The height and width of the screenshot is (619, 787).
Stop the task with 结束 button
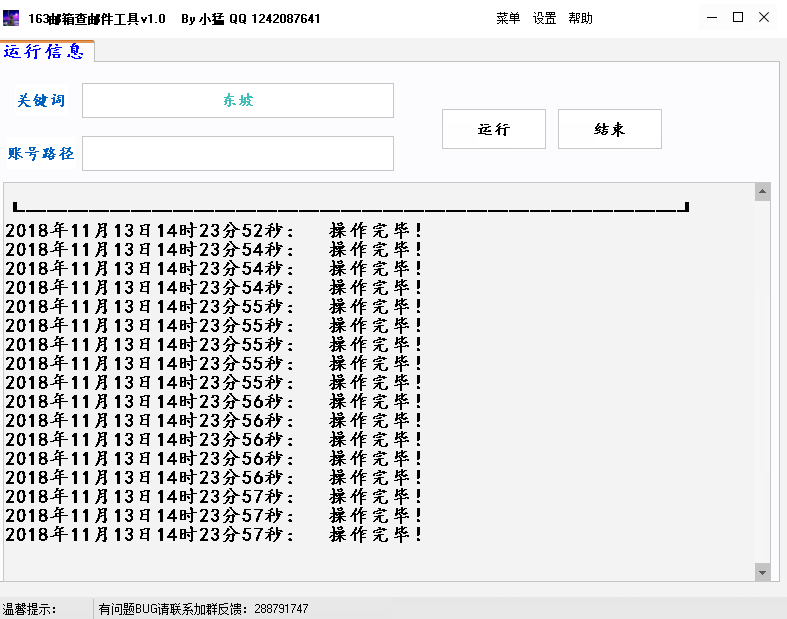(x=610, y=129)
